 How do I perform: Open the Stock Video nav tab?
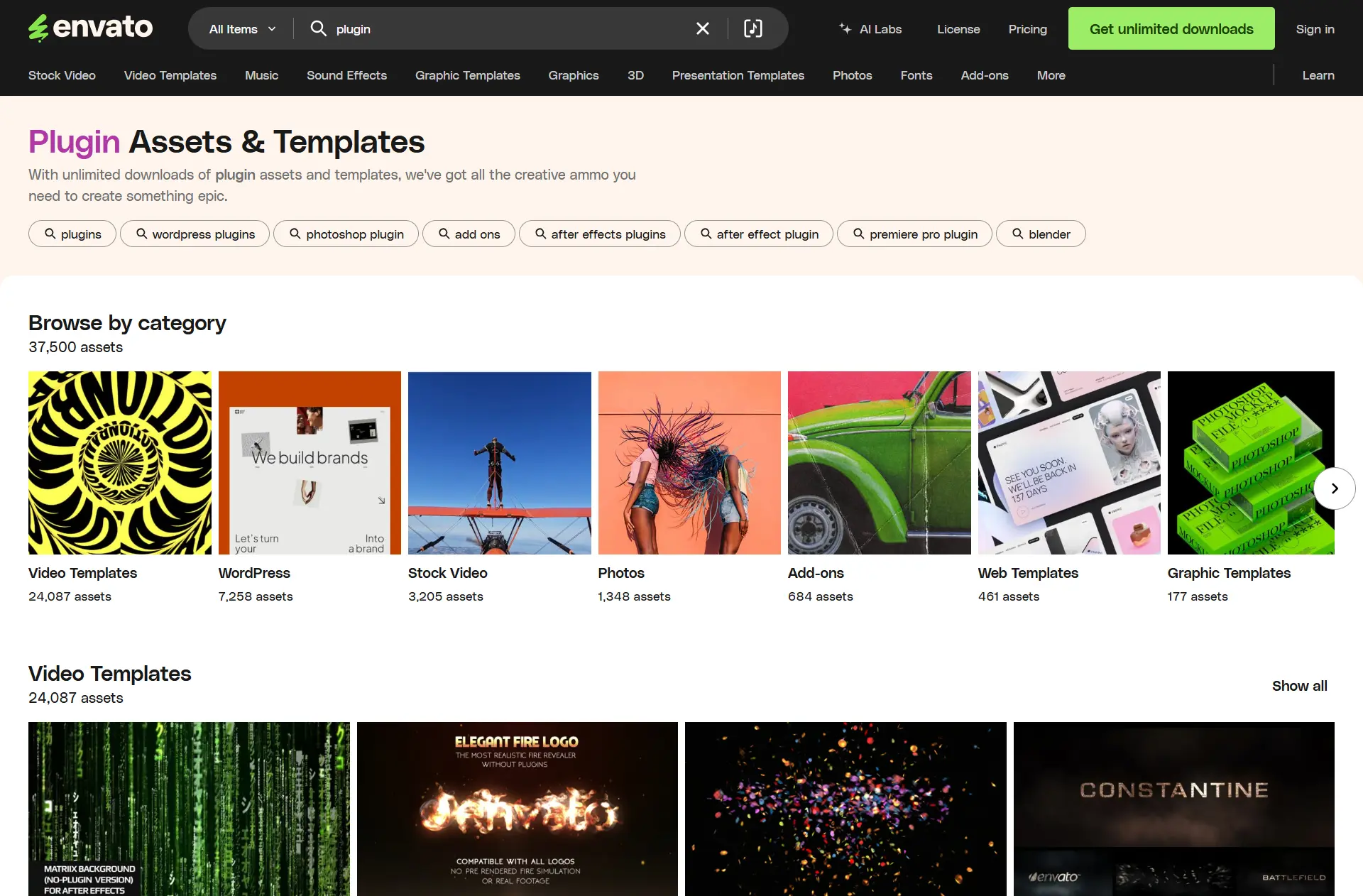(62, 75)
